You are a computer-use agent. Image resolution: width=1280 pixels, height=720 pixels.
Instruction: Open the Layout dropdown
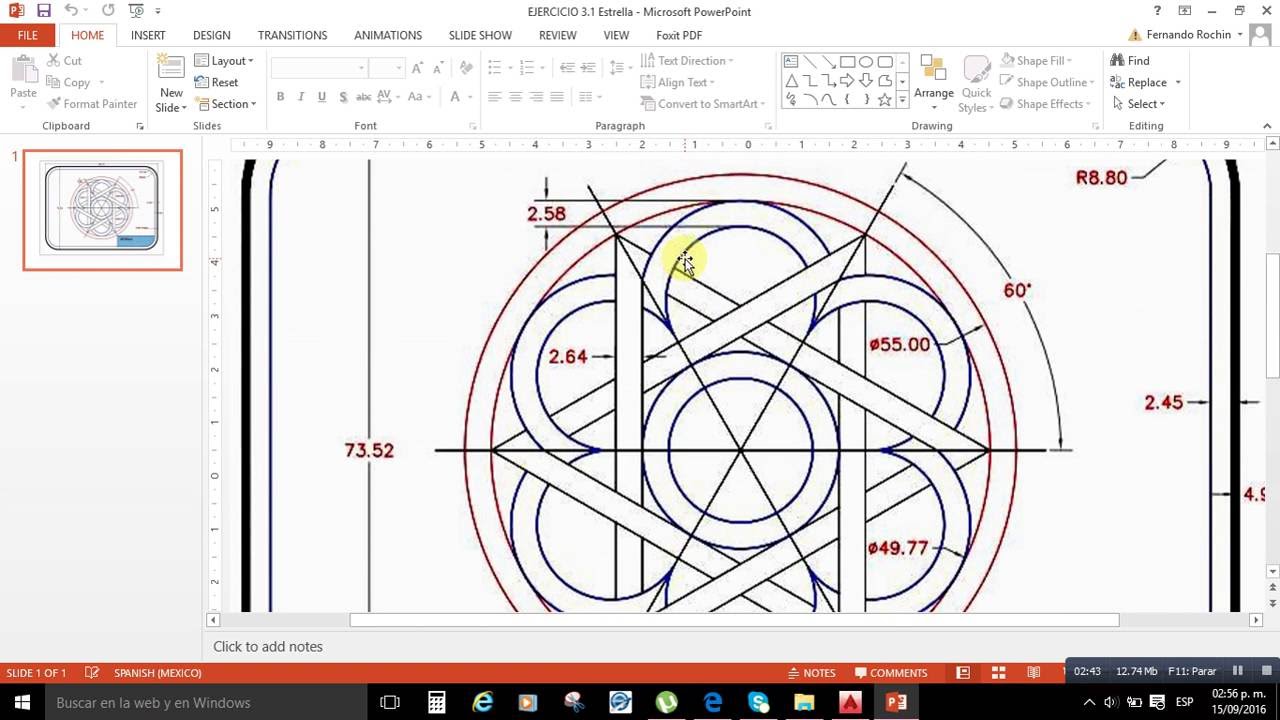pos(224,61)
